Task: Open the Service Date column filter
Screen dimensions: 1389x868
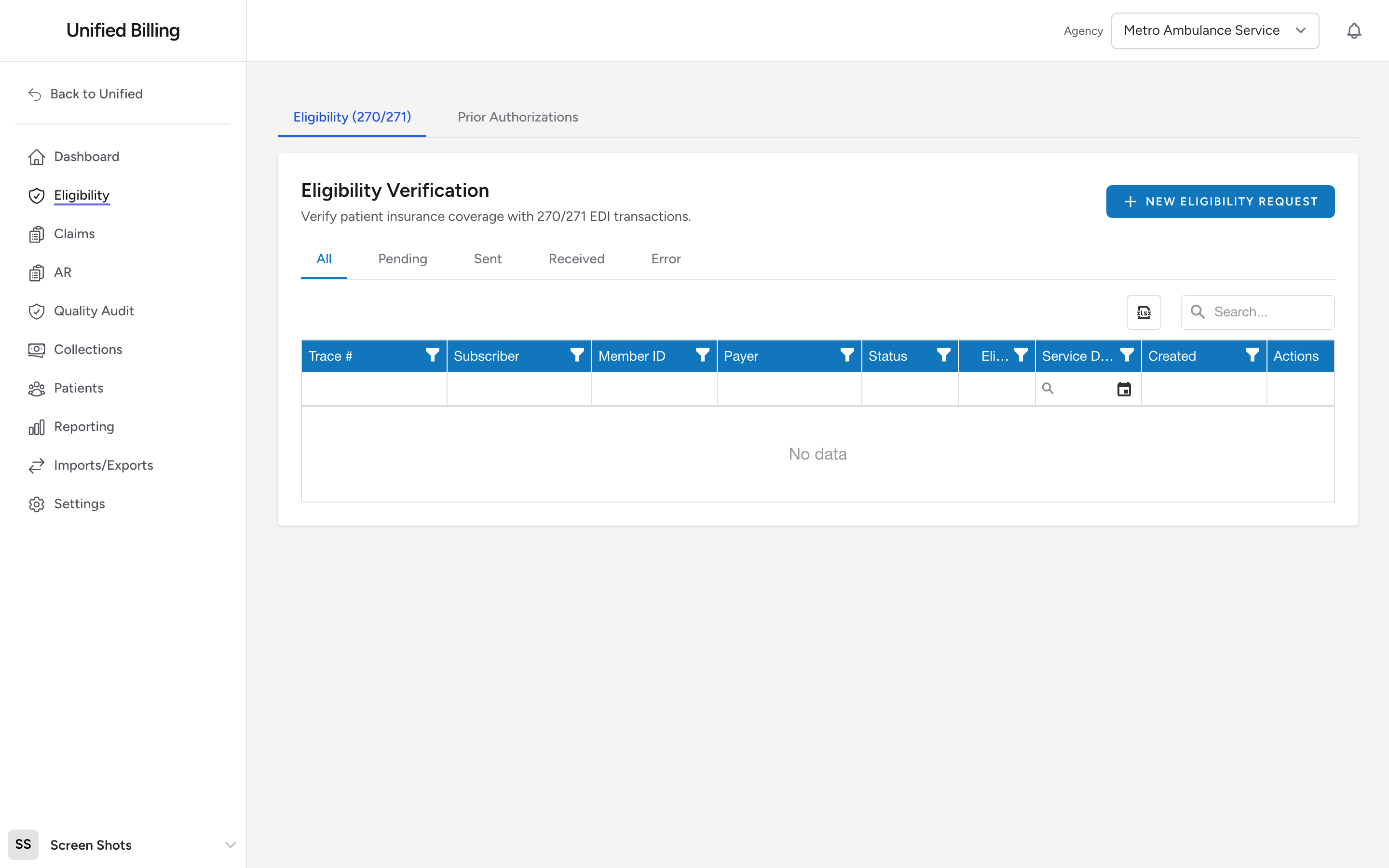Action: pos(1127,355)
